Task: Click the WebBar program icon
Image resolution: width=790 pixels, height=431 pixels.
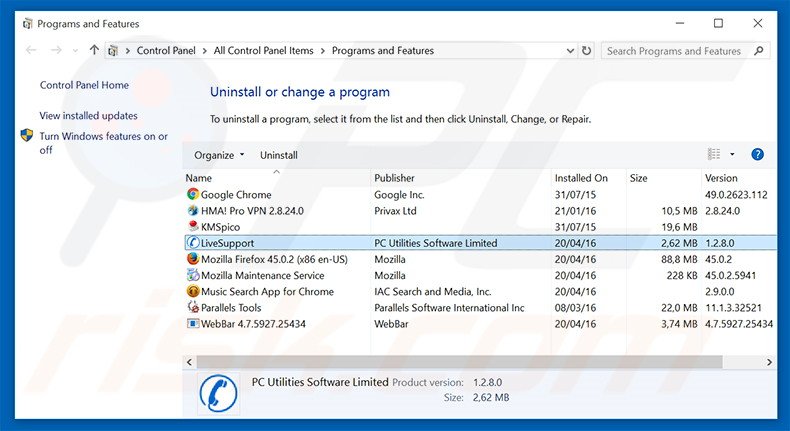Action: point(192,323)
